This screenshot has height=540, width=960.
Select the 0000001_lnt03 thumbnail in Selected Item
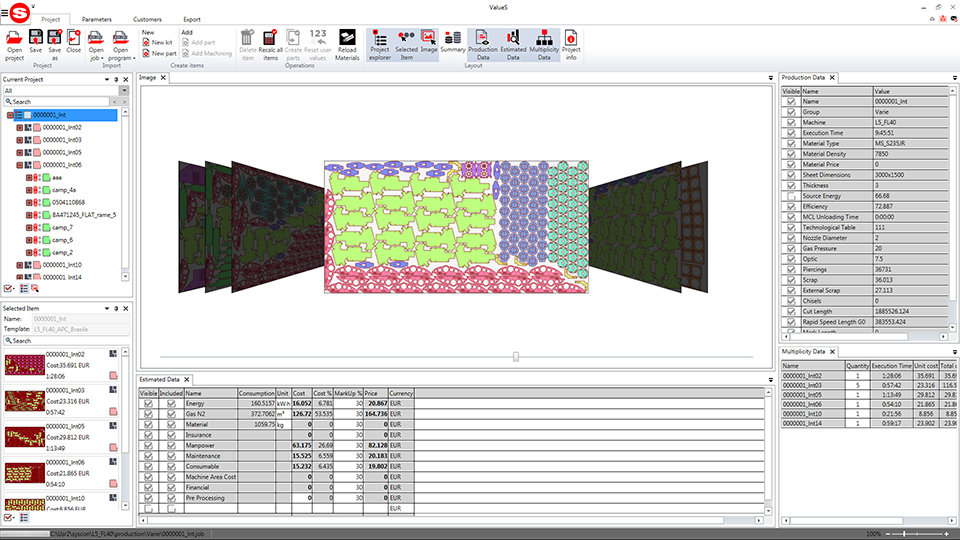26,402
